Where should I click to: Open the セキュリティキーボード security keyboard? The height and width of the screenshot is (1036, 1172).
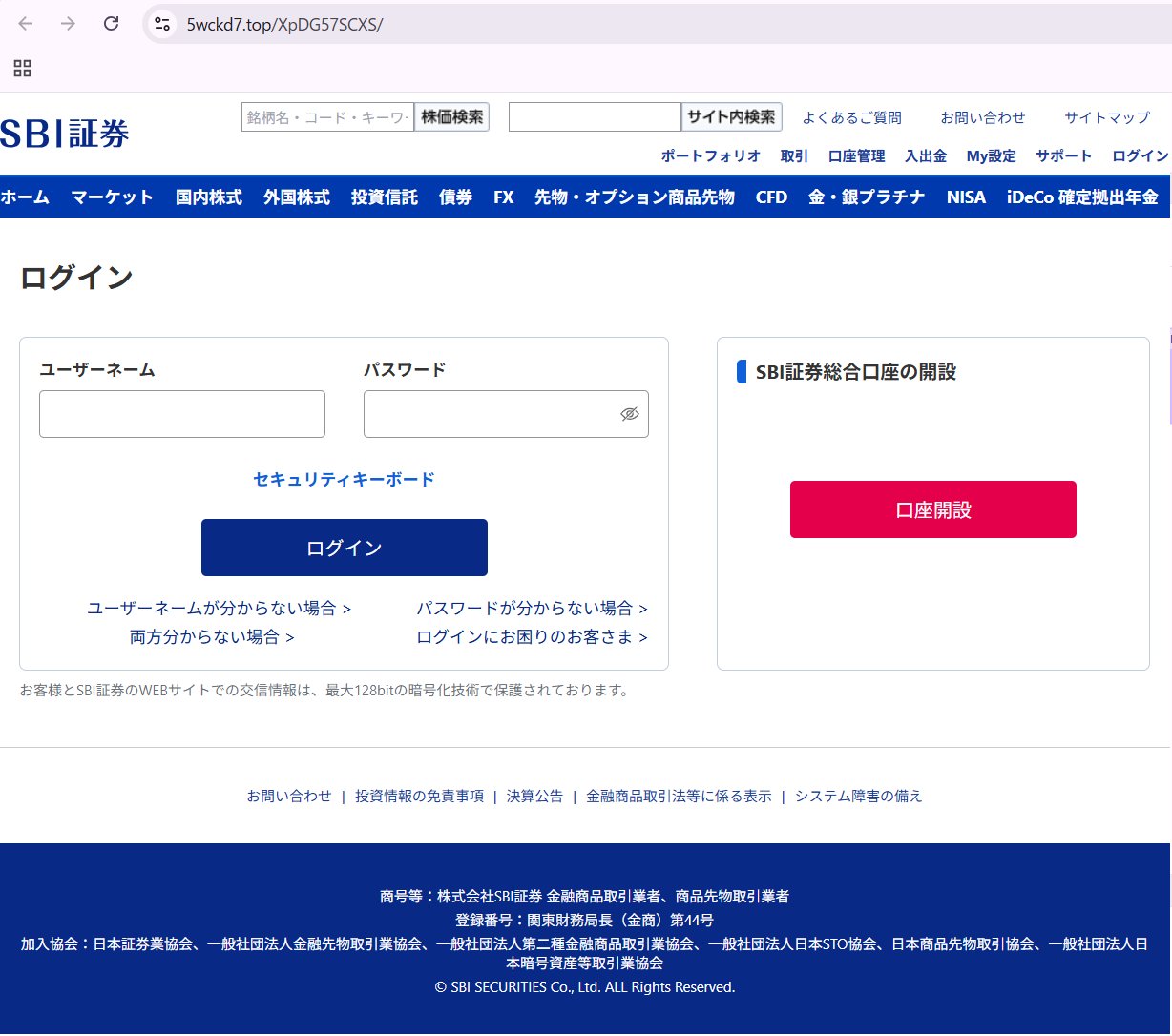[344, 480]
